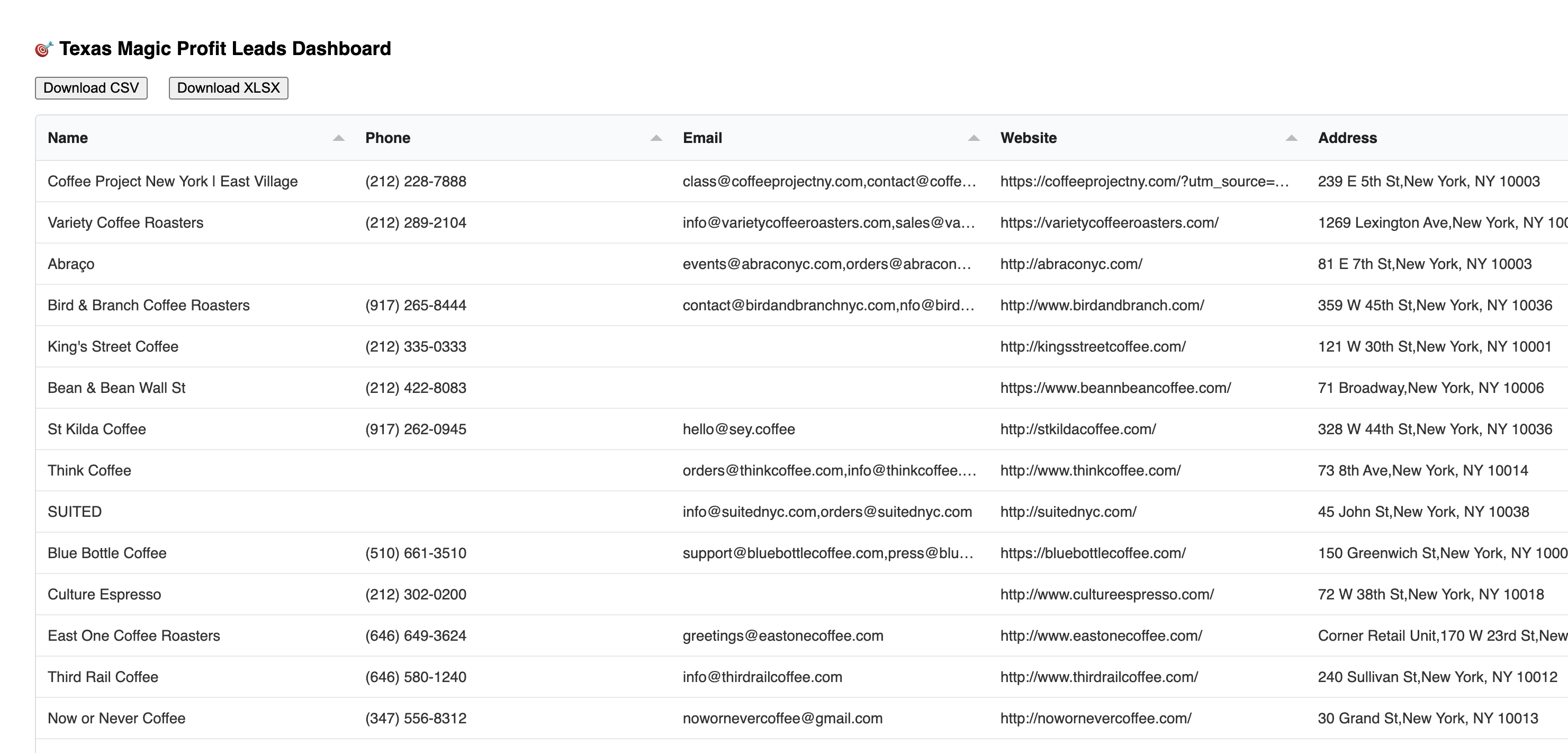This screenshot has width=1568, height=753.
Task: Select Now or Never Coffee cell
Action: coord(194,719)
